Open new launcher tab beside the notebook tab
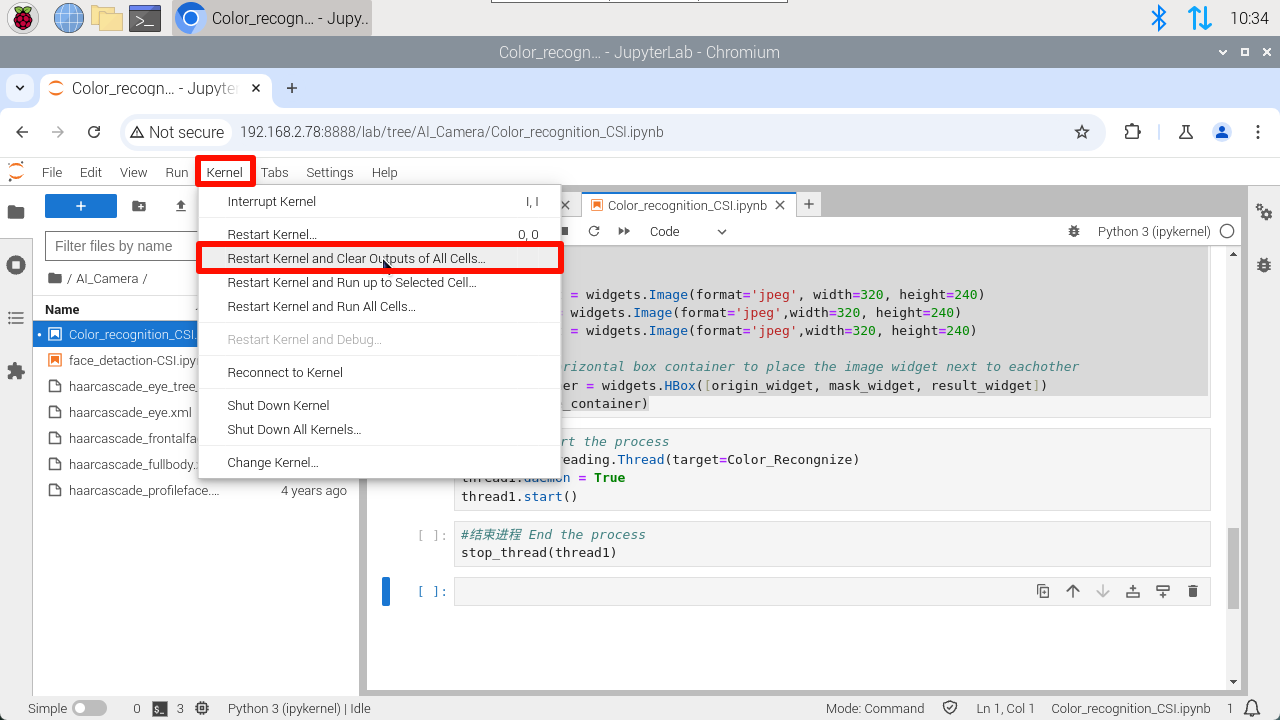Image resolution: width=1280 pixels, height=720 pixels. 809,204
